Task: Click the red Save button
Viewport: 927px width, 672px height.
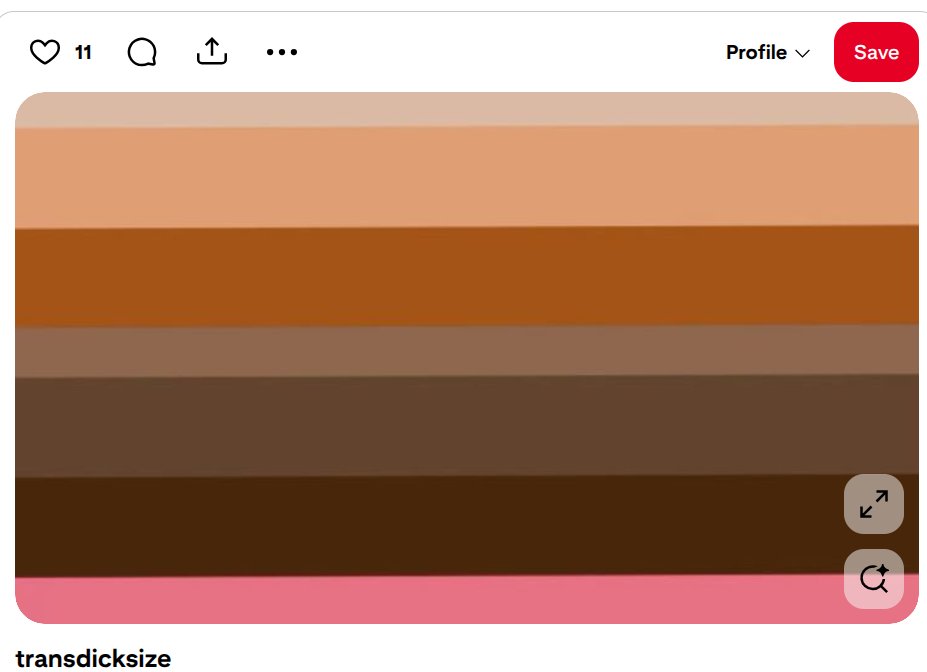Action: point(876,52)
